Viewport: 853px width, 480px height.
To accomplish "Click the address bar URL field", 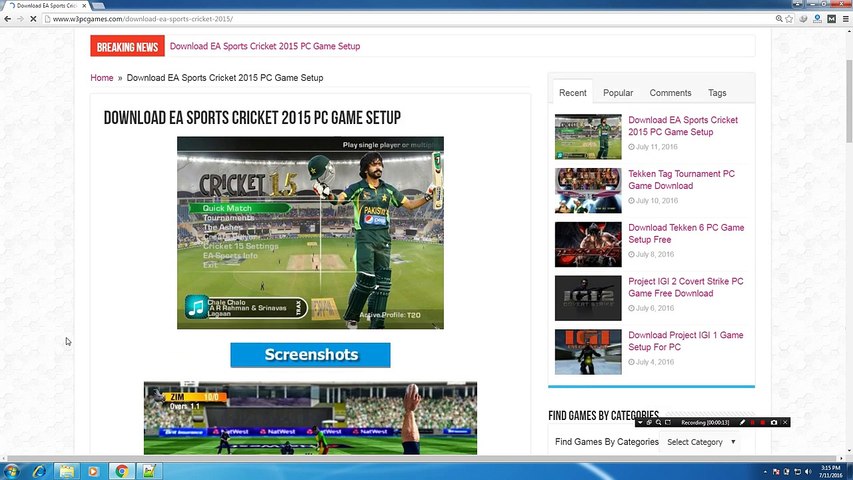I will point(408,19).
